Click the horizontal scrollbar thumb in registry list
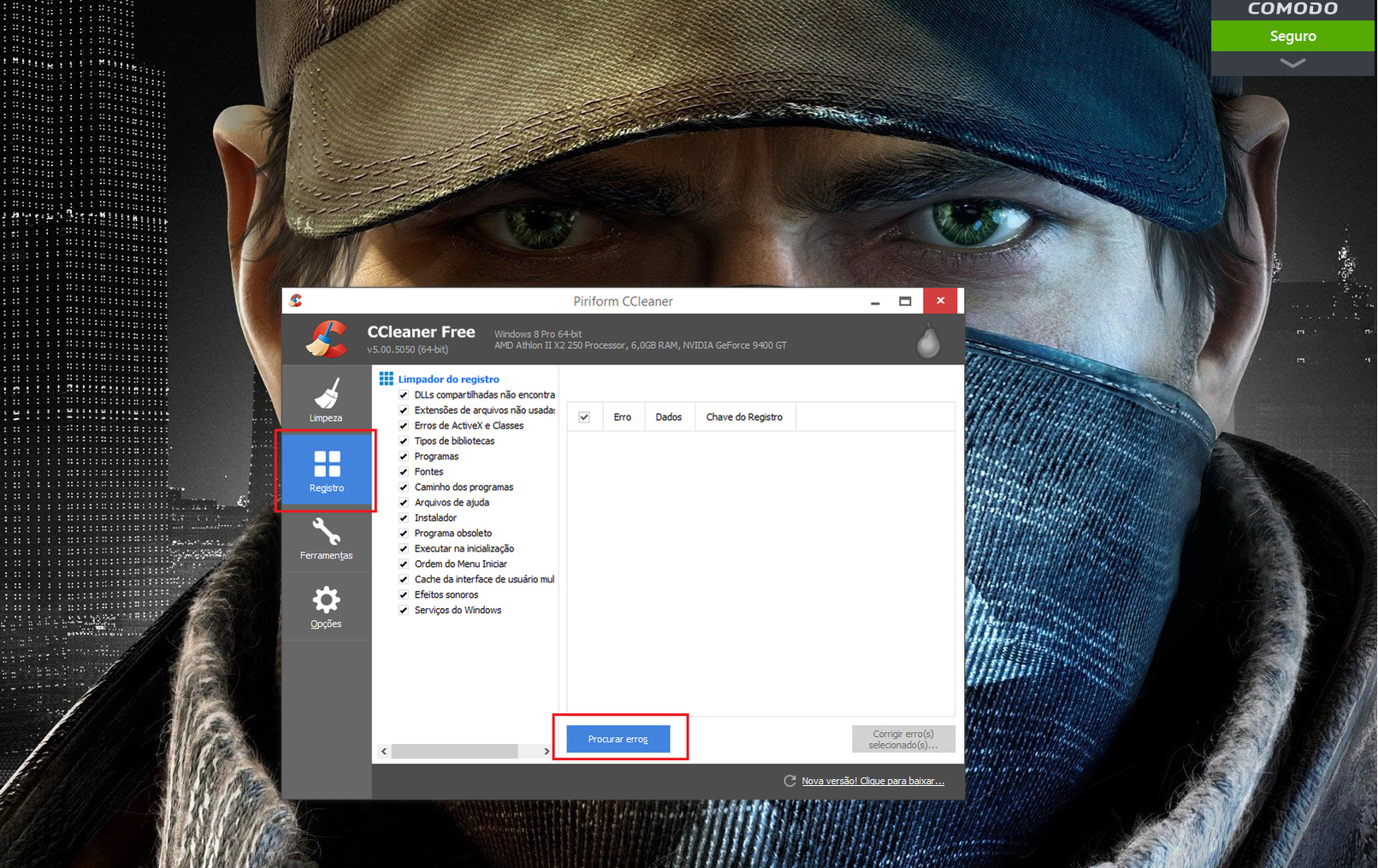 point(454,751)
